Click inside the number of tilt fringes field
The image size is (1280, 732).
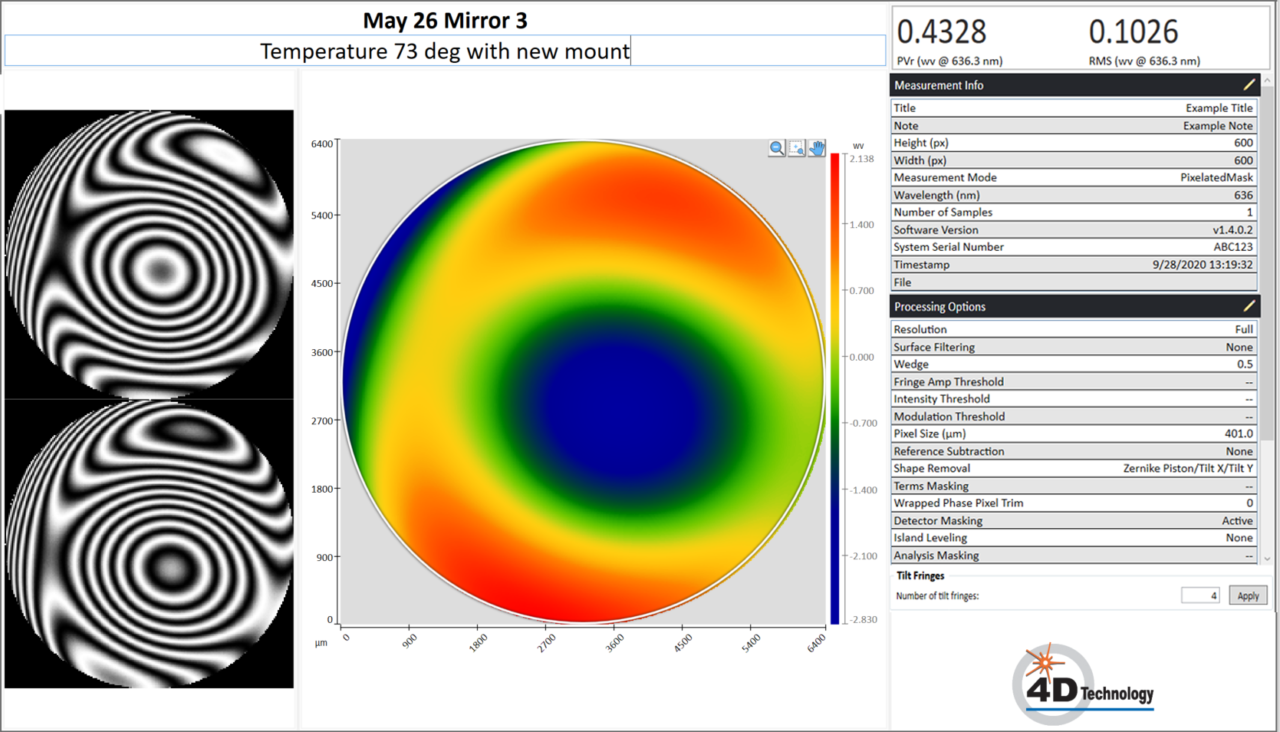tap(1200, 595)
